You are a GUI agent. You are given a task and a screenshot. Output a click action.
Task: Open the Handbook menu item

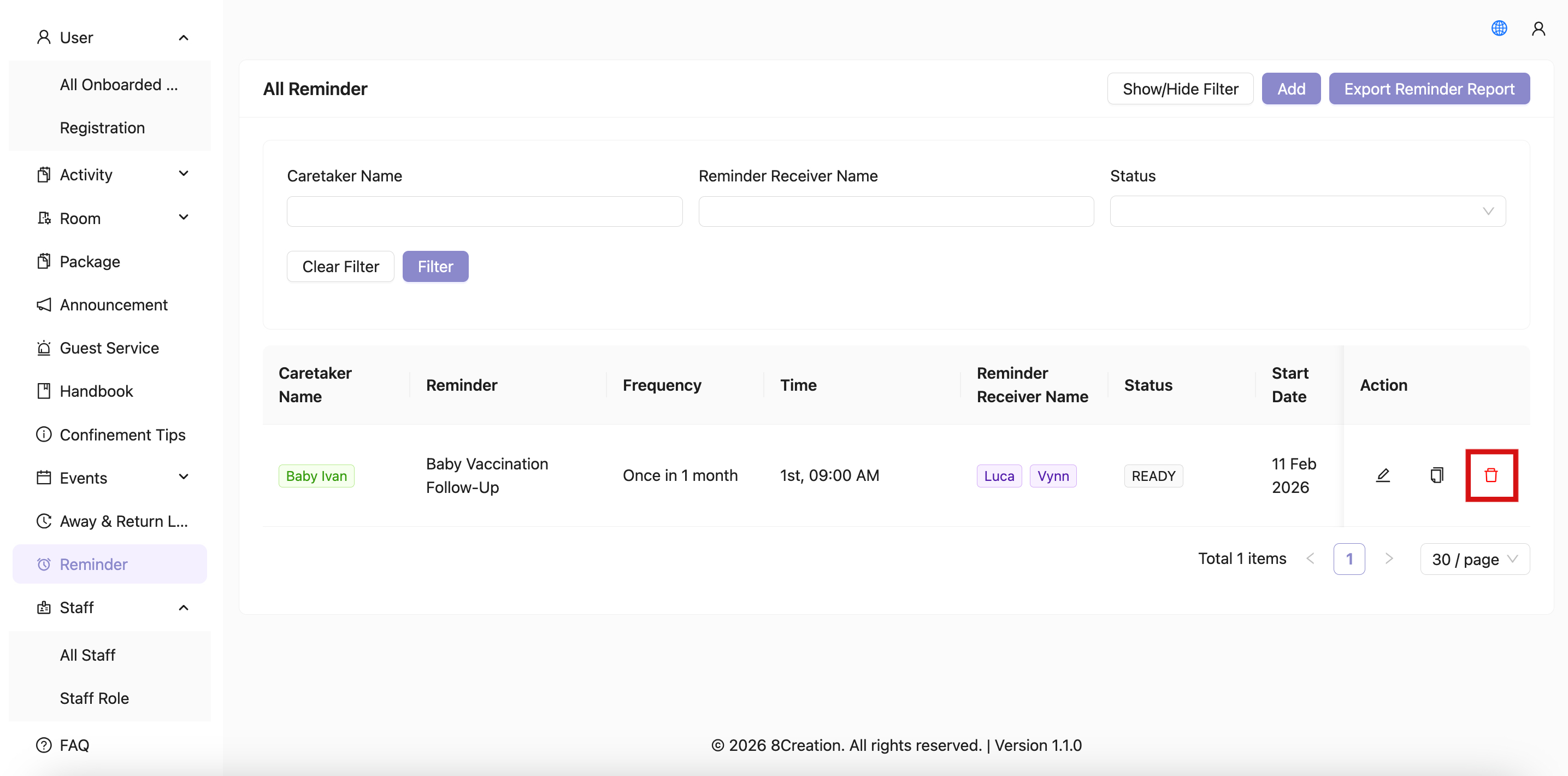point(96,391)
